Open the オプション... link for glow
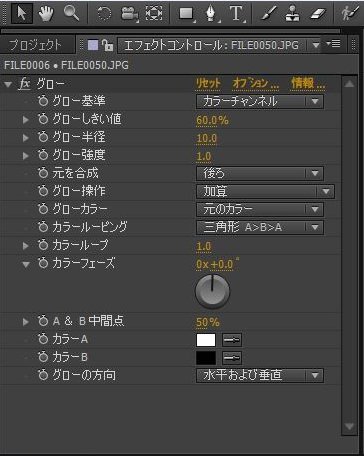The image size is (364, 456). (x=256, y=83)
